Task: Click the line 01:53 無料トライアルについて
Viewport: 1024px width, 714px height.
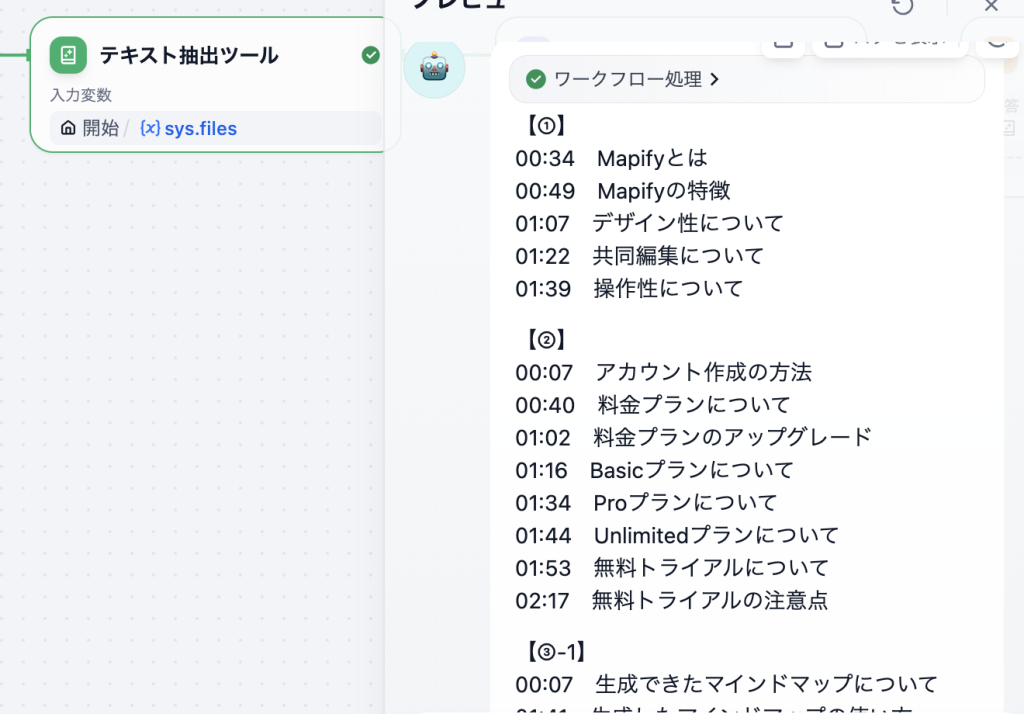Action: click(672, 568)
